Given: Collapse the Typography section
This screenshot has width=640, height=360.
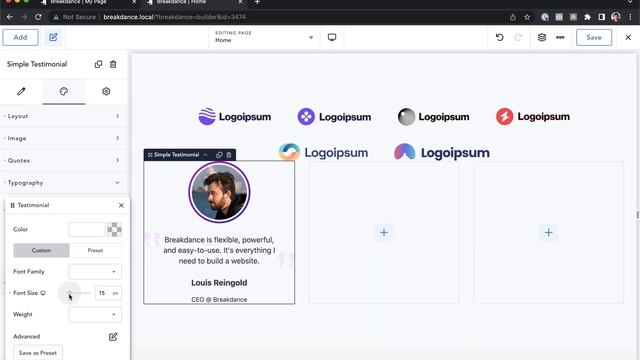Looking at the screenshot, I should click(x=64, y=182).
